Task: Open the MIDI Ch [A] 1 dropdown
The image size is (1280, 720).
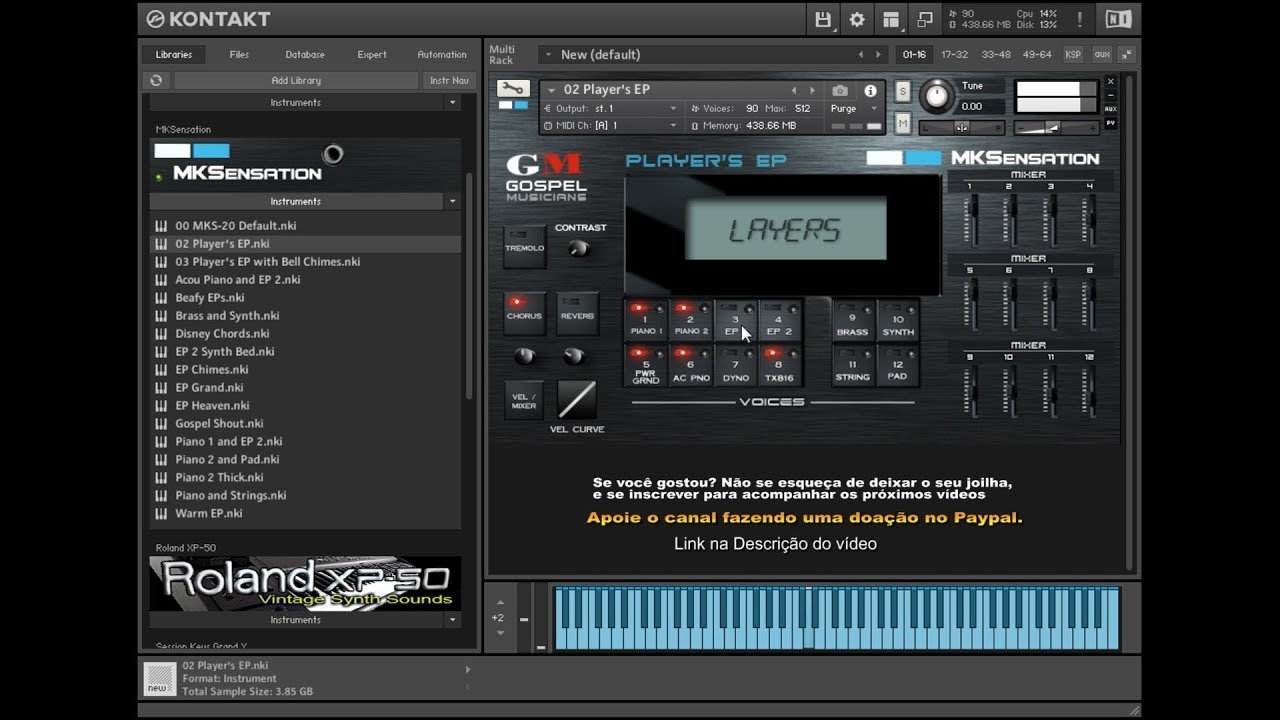Action: tap(611, 126)
